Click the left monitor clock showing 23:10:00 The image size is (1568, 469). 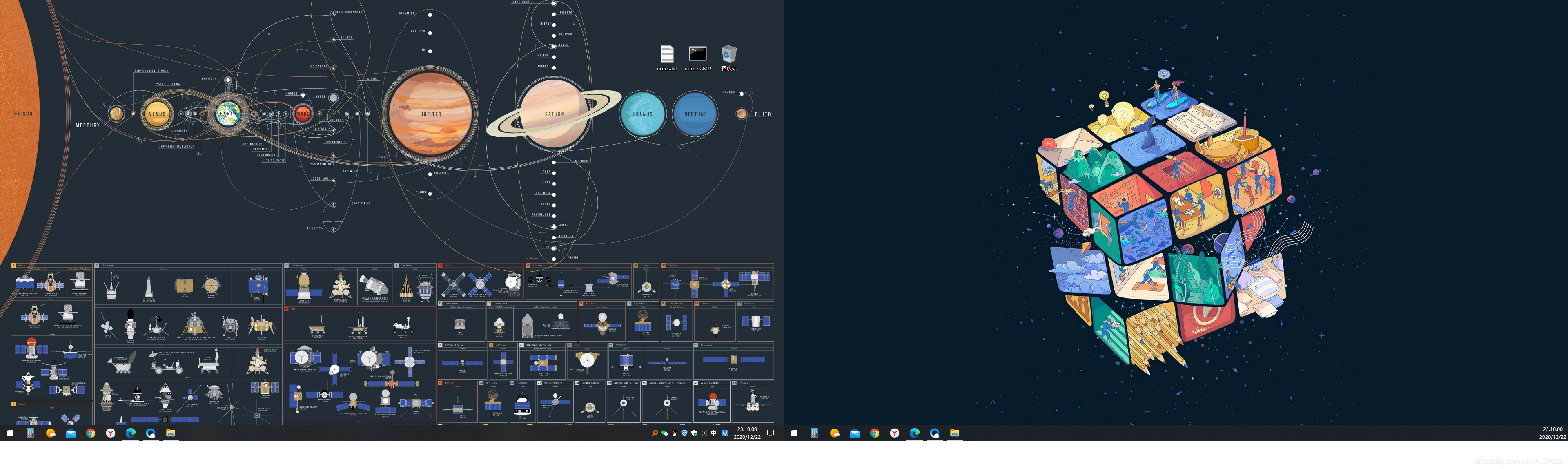pos(747,433)
